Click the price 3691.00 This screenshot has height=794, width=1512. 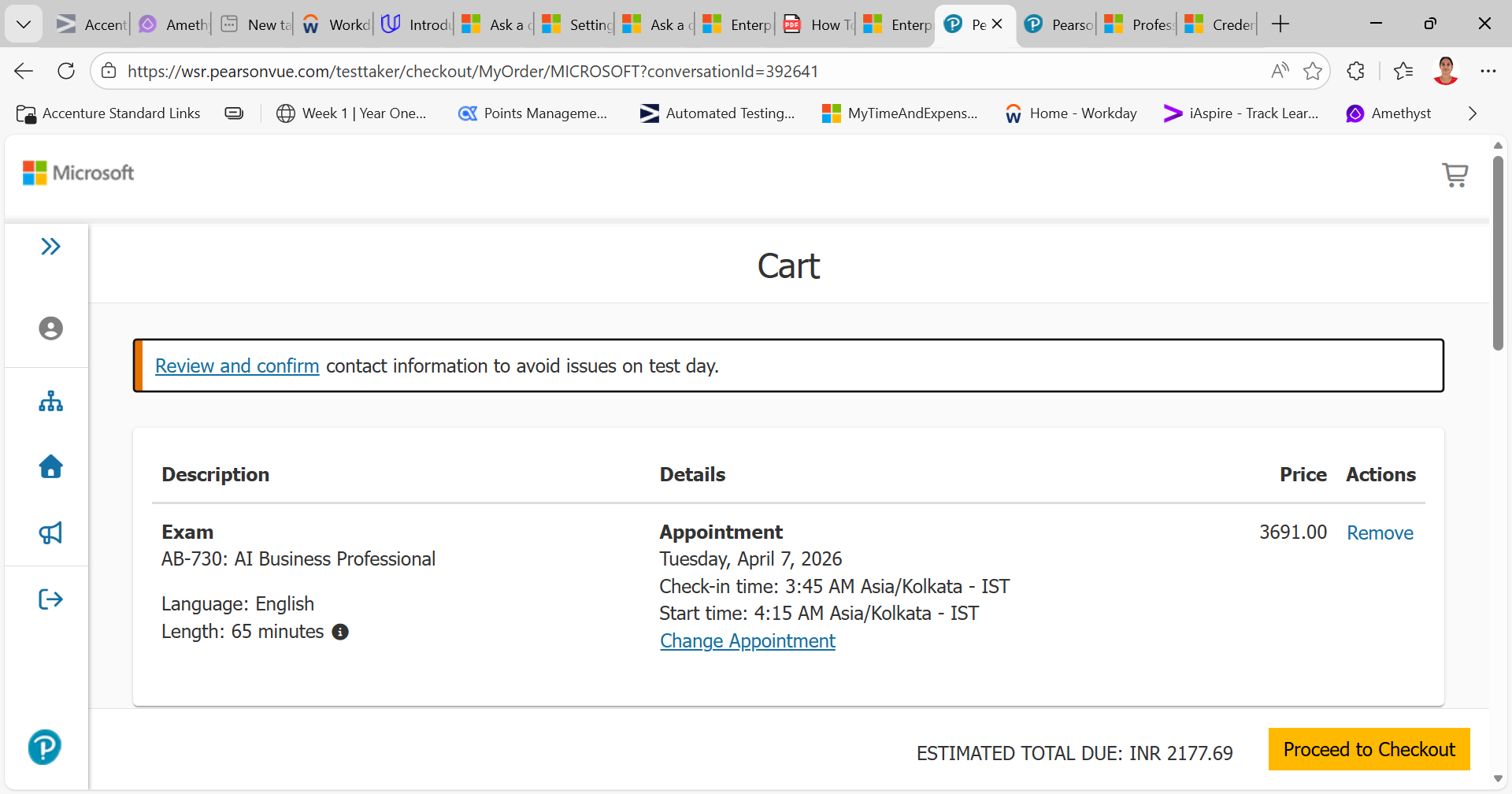(x=1293, y=532)
